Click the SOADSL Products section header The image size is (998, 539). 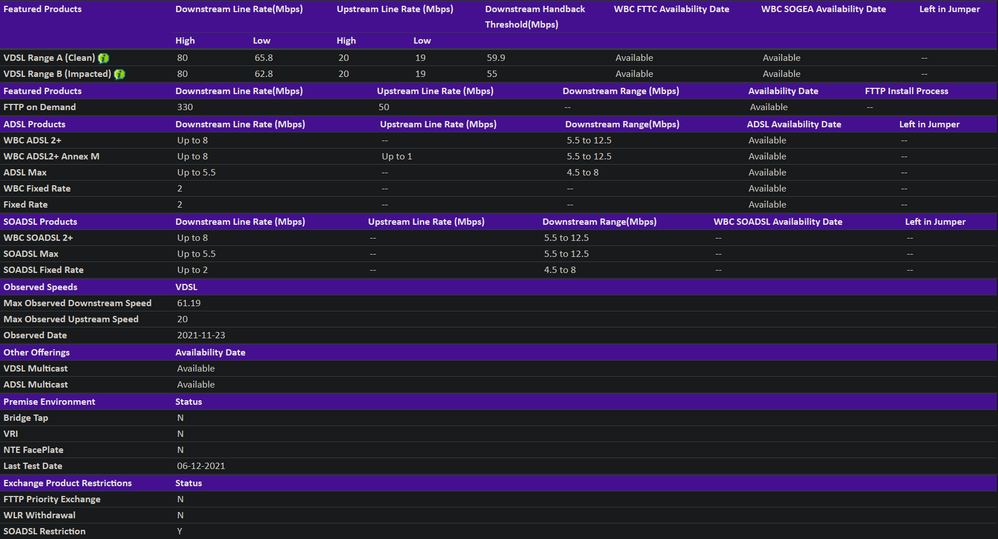point(40,221)
